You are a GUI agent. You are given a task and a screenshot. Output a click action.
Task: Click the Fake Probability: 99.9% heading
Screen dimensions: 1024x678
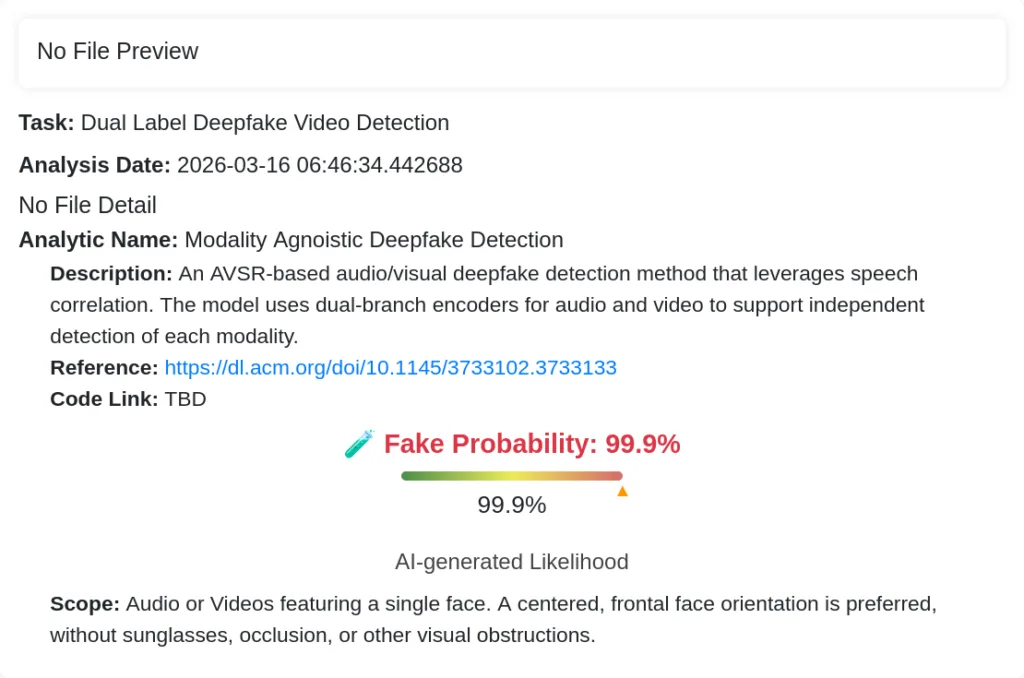coord(532,444)
